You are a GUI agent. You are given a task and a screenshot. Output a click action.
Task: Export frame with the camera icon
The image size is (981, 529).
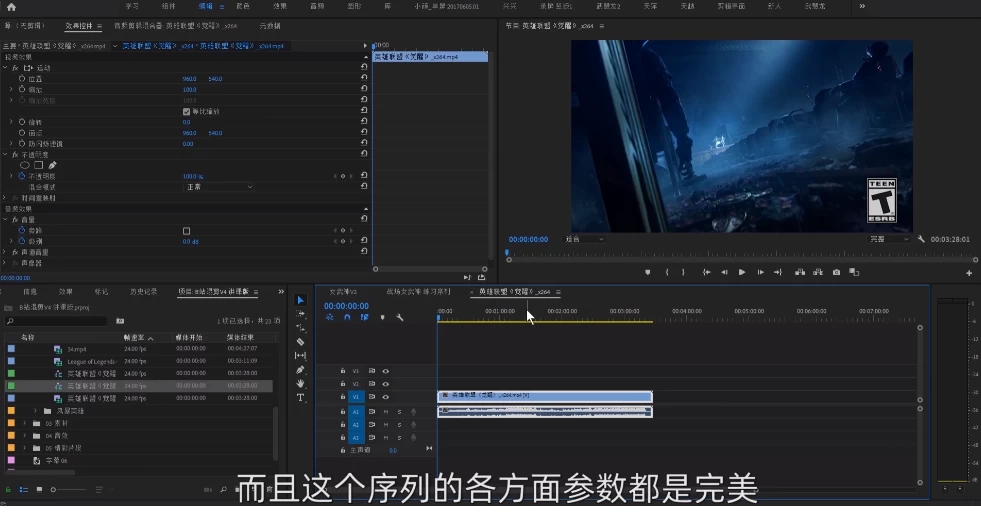836,272
